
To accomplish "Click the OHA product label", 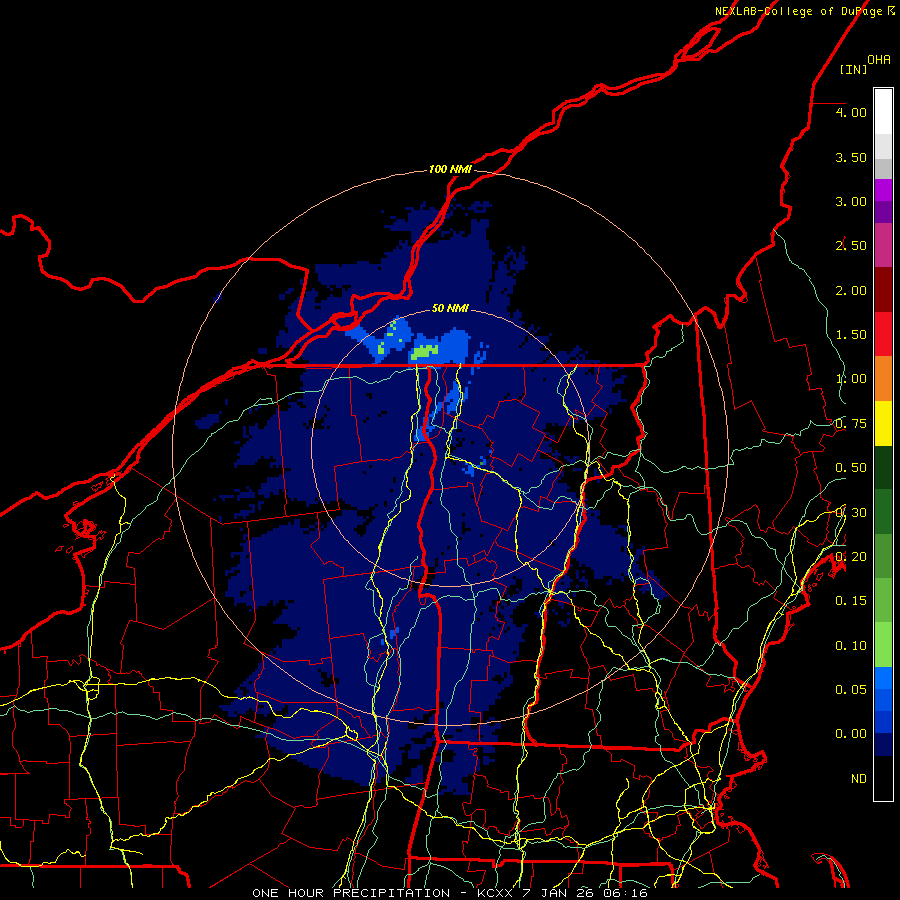I will click(879, 60).
